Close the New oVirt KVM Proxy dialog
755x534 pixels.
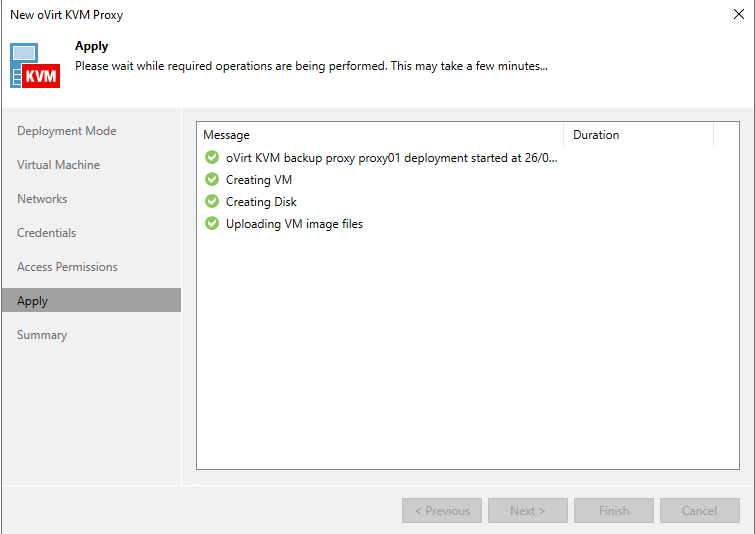pos(737,15)
